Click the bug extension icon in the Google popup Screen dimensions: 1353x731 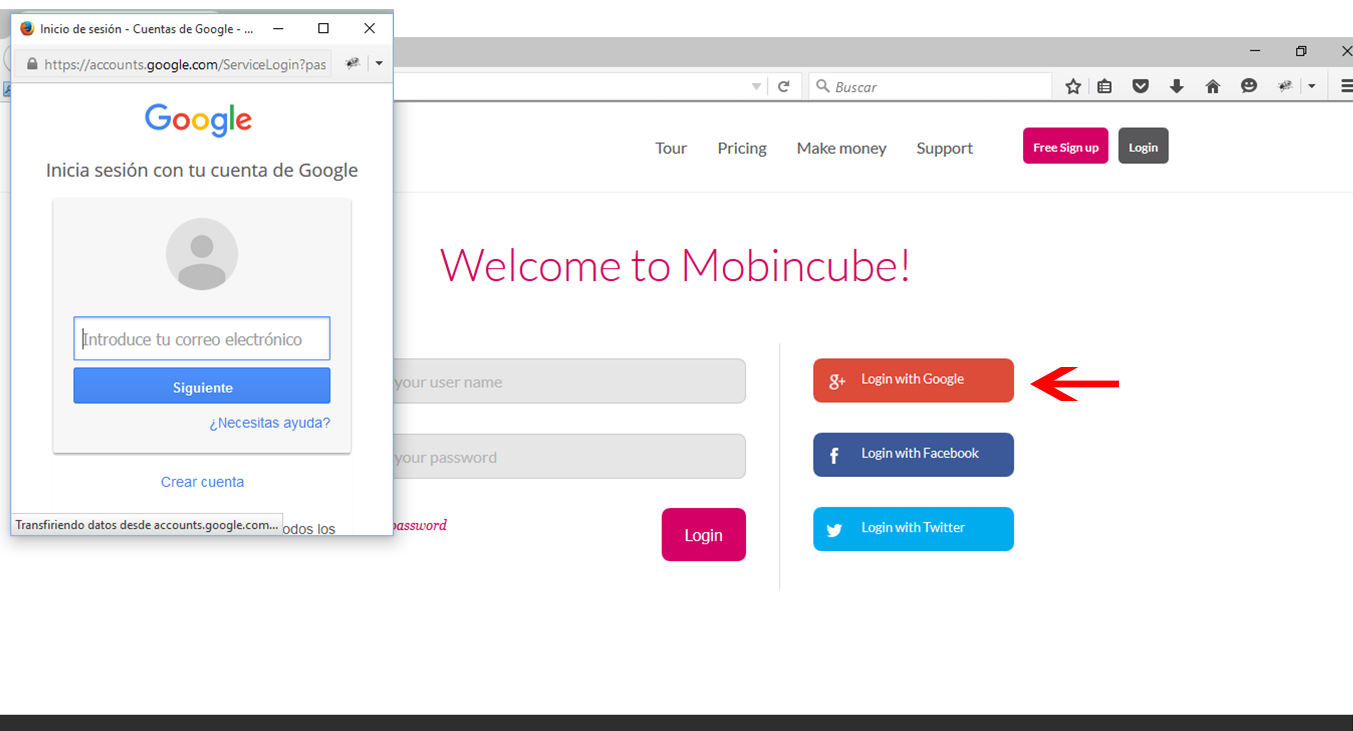tap(352, 63)
